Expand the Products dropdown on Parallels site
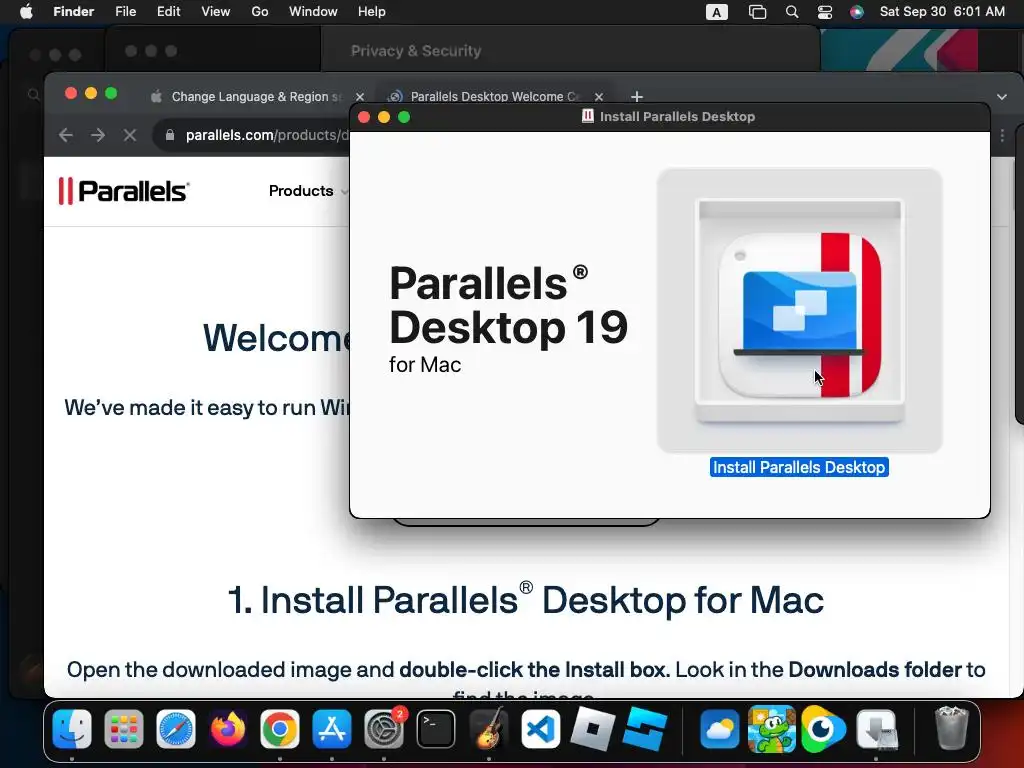 pyautogui.click(x=308, y=191)
